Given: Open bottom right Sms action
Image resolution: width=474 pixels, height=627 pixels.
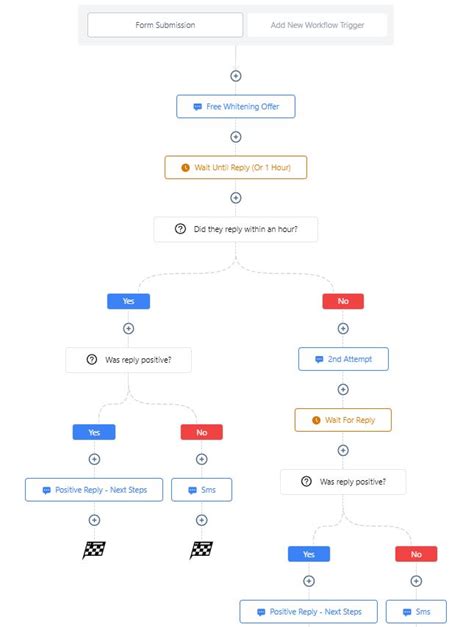Looking at the screenshot, I should pyautogui.click(x=416, y=611).
